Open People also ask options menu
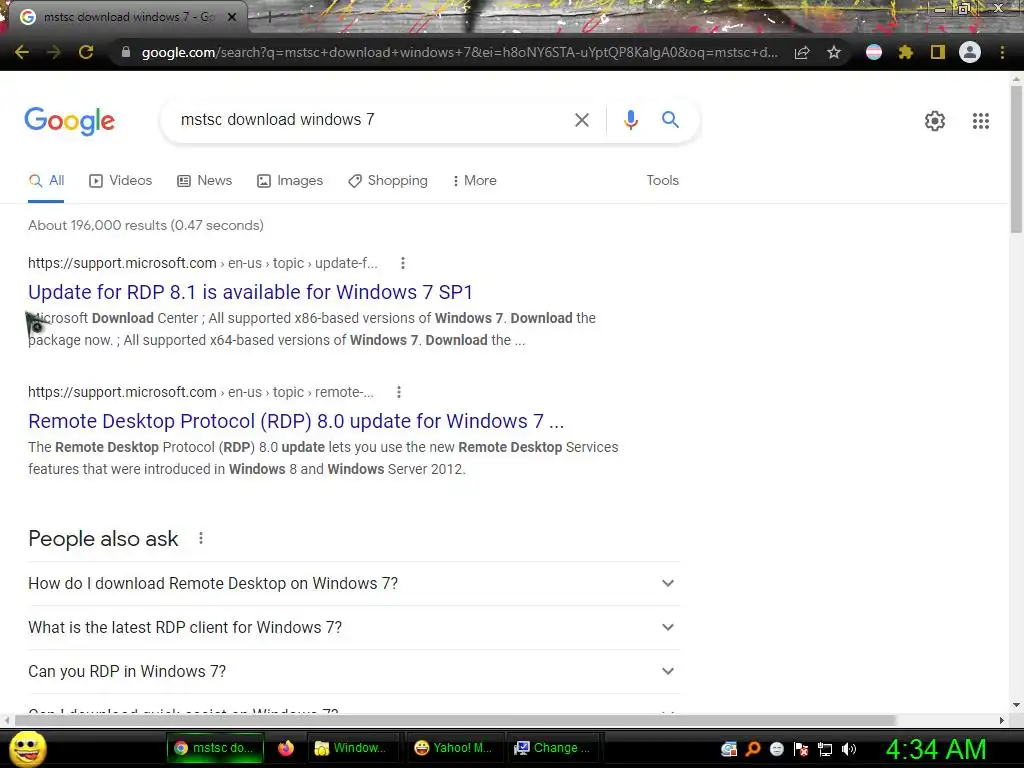 click(201, 538)
